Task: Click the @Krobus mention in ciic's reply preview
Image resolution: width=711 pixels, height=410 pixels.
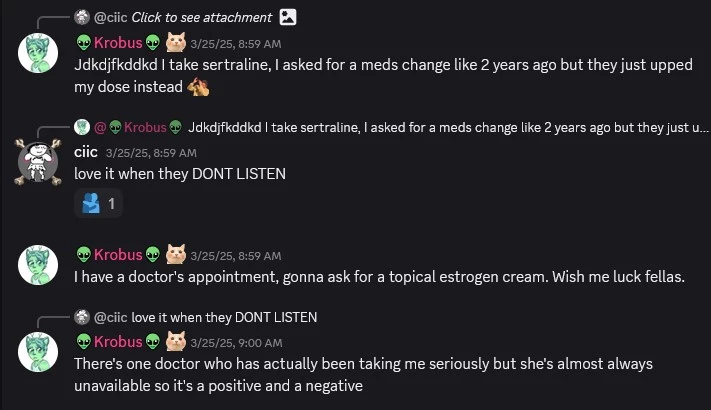Action: [x=138, y=127]
